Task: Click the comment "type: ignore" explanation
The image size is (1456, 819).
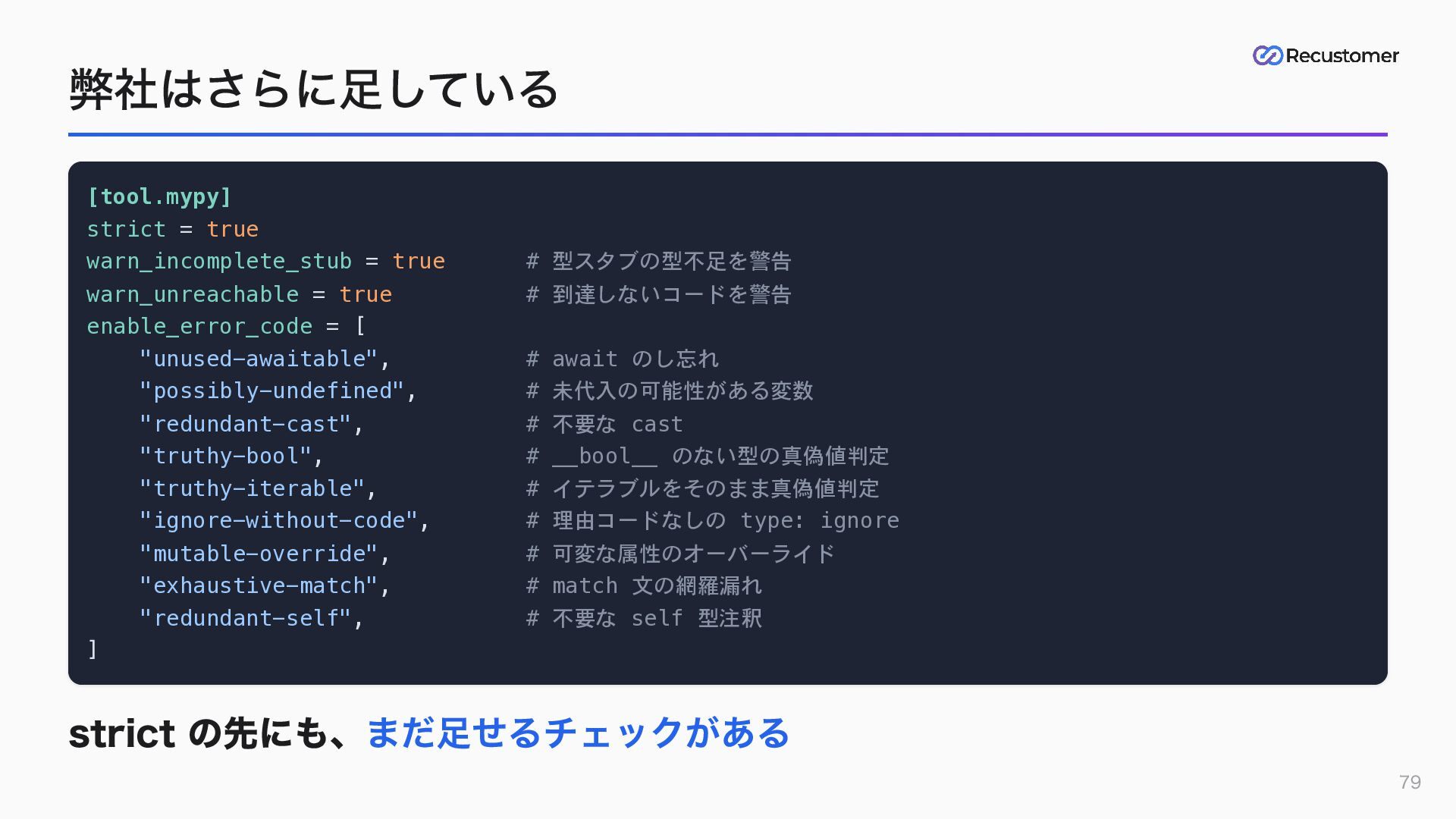Action: [713, 521]
